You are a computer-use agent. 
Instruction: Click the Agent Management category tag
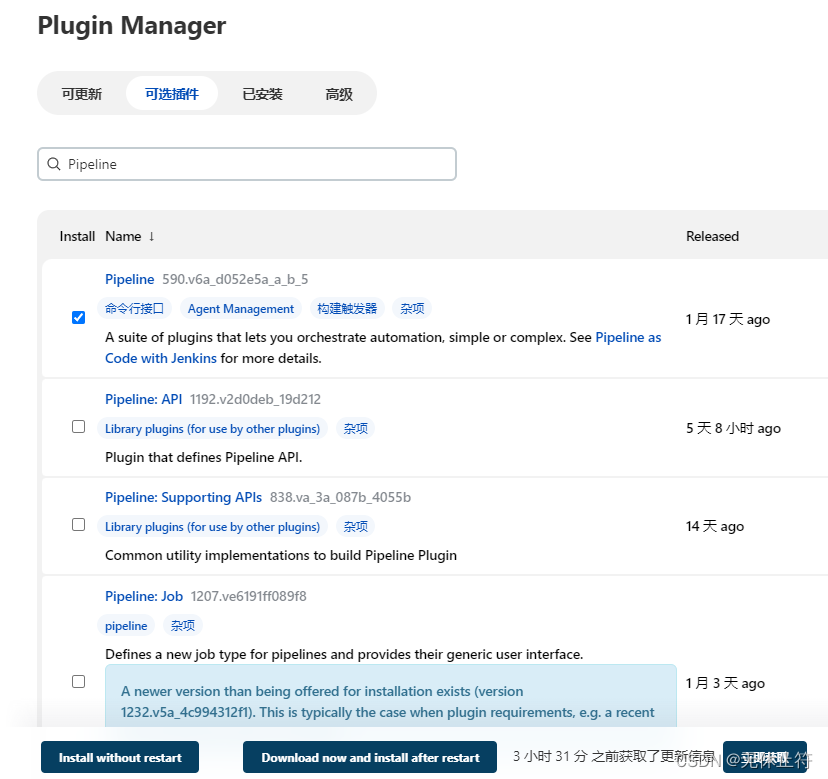(x=241, y=308)
